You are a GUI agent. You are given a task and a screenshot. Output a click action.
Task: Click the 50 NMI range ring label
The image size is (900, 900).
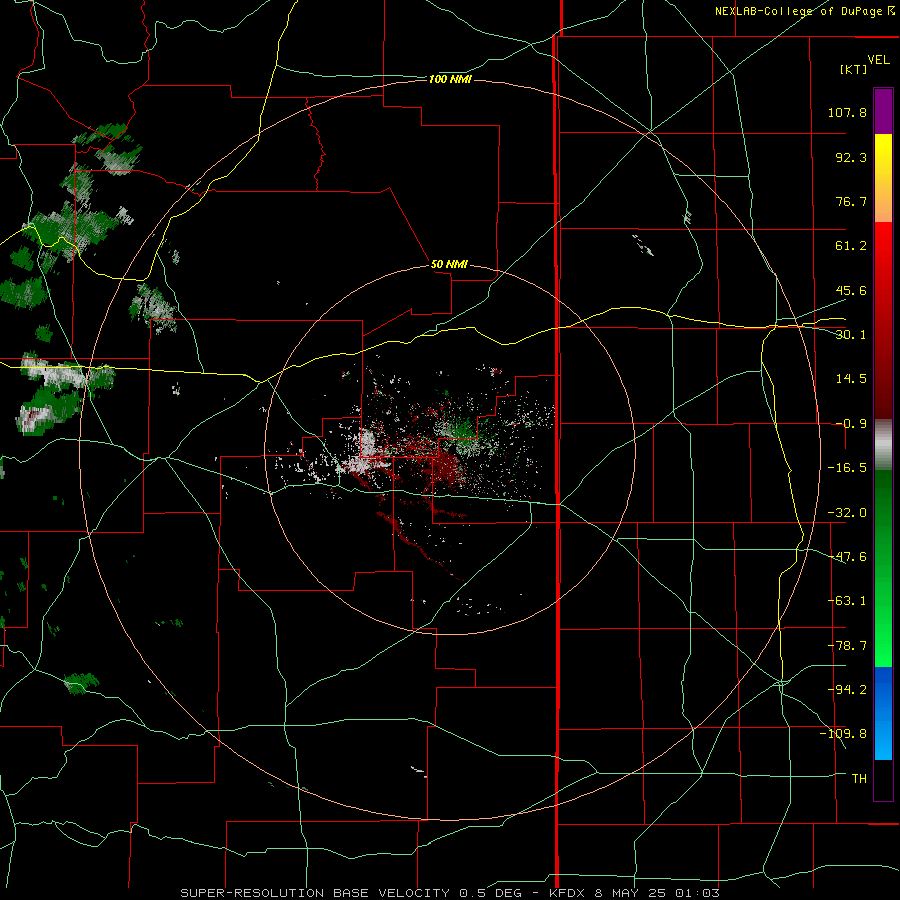449,264
